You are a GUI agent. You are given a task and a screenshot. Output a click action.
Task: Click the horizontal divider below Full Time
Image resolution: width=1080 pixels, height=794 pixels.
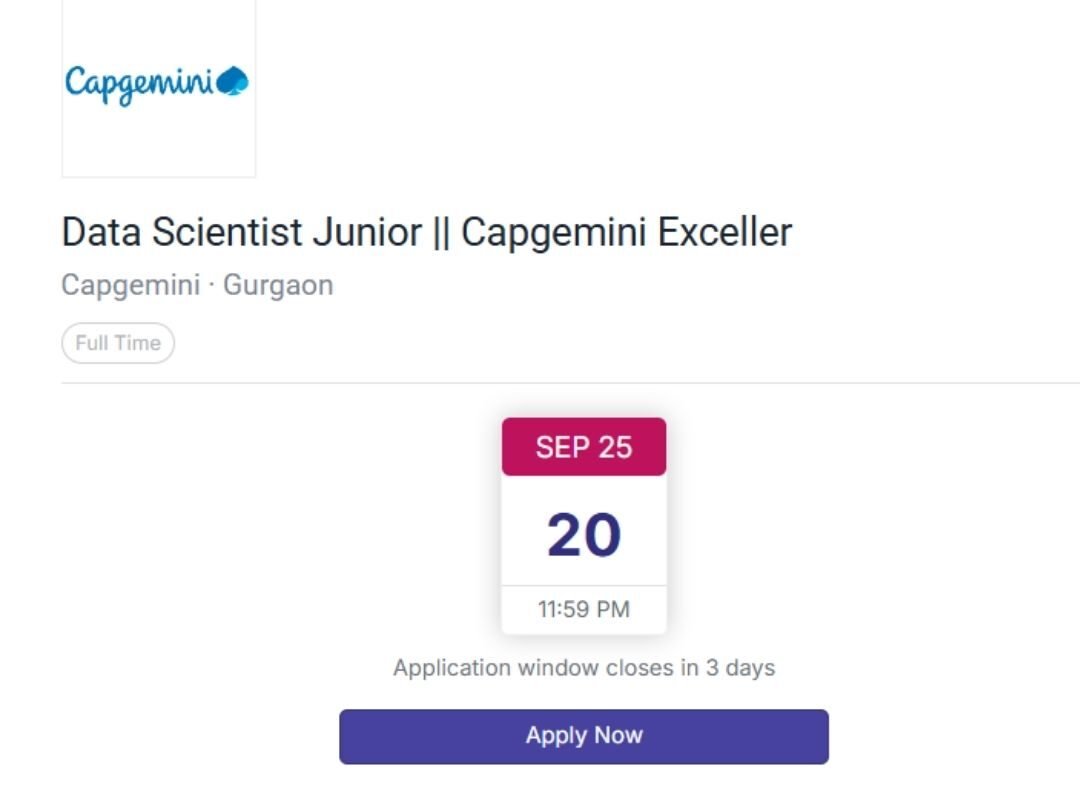(x=570, y=382)
